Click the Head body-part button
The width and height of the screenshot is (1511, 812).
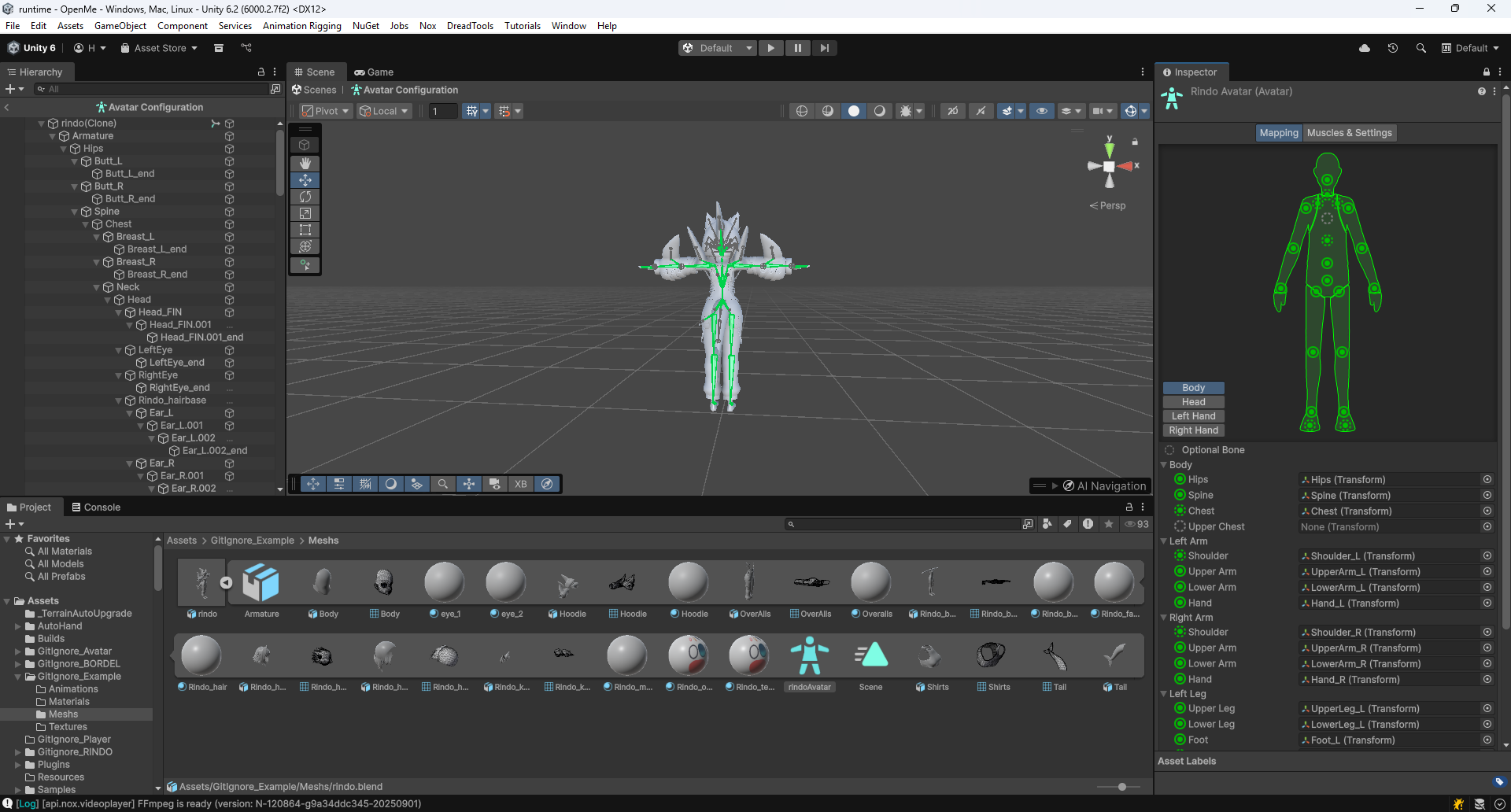[1193, 402]
